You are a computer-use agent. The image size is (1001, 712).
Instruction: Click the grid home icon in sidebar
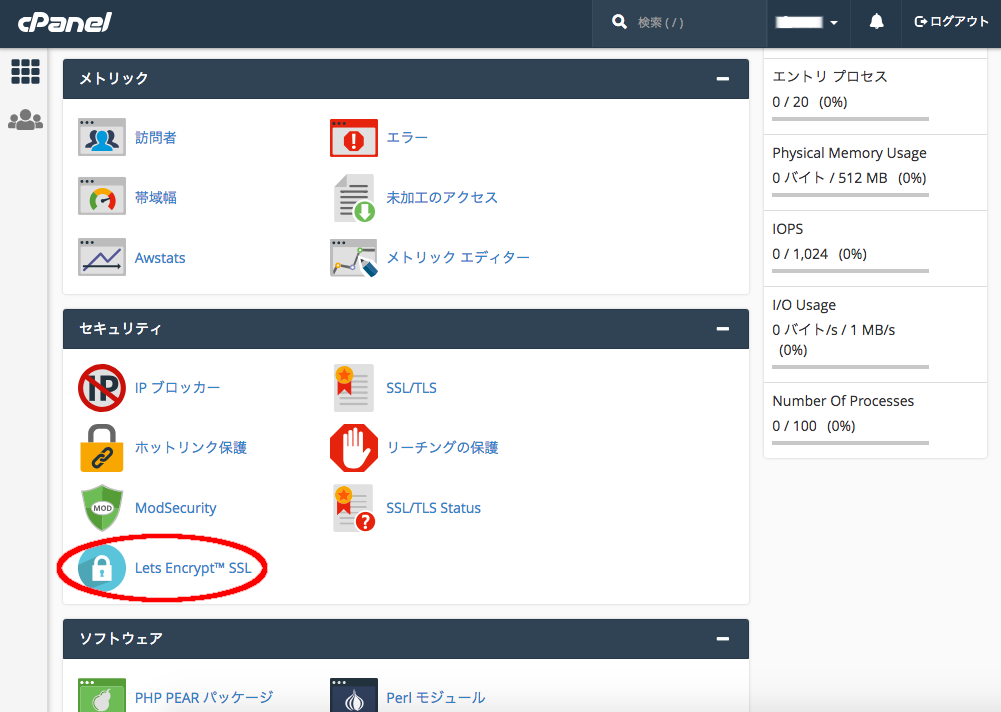25,71
